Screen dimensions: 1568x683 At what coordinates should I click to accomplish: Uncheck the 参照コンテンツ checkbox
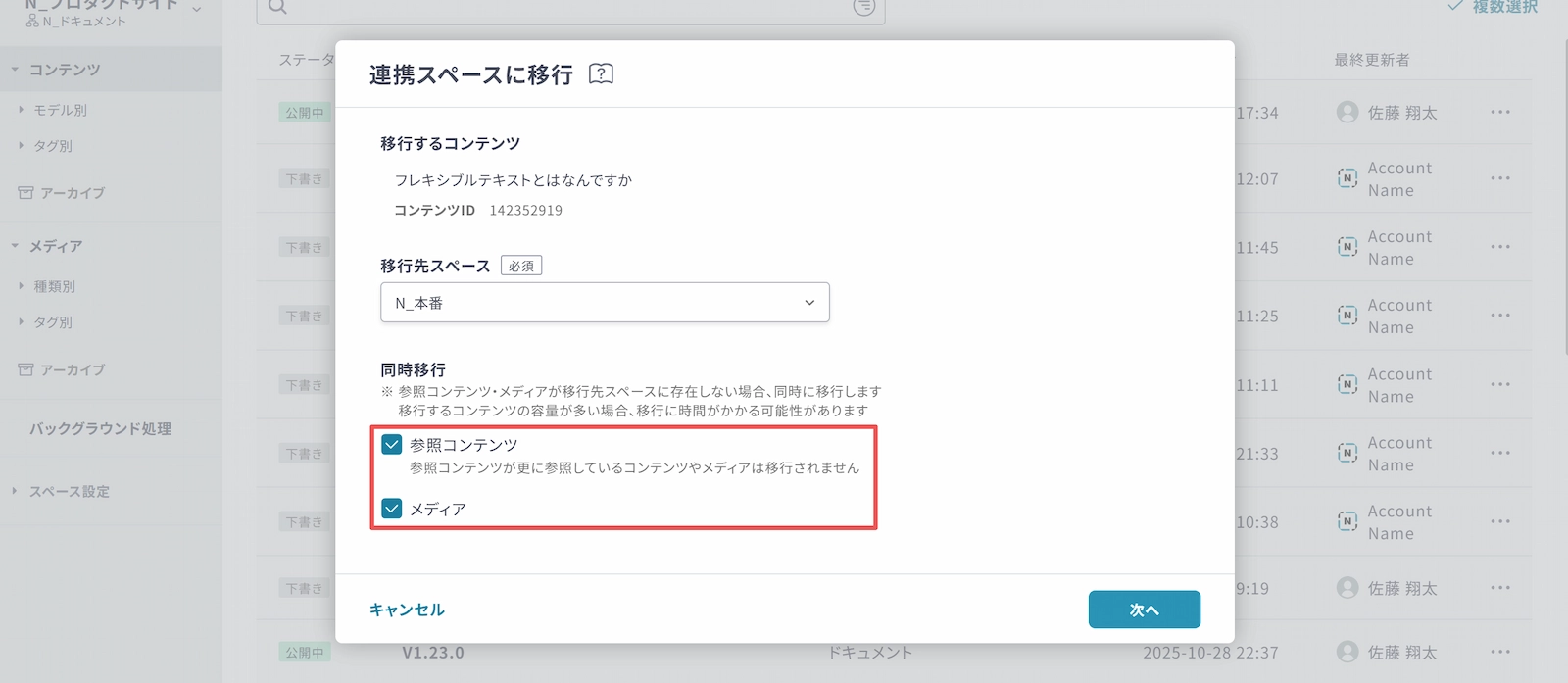coord(392,445)
